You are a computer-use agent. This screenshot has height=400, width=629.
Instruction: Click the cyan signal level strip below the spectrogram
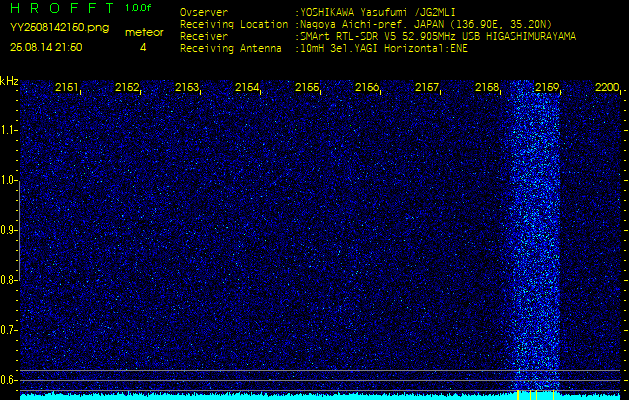320,396
